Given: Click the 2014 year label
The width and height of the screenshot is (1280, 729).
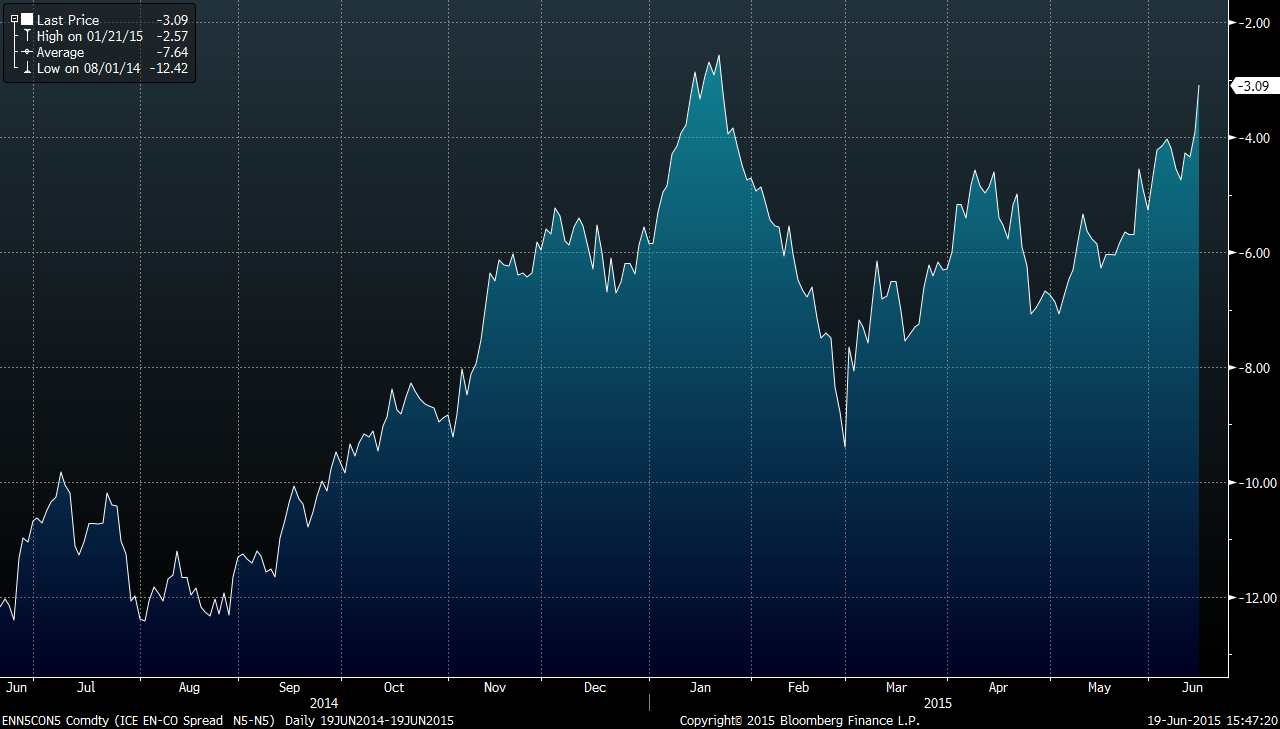Looking at the screenshot, I should [324, 703].
